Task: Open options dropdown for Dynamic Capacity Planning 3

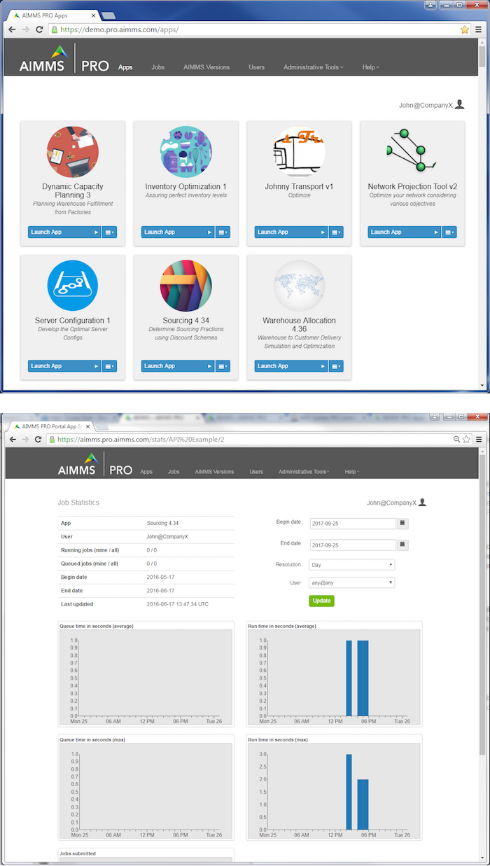Action: click(109, 232)
